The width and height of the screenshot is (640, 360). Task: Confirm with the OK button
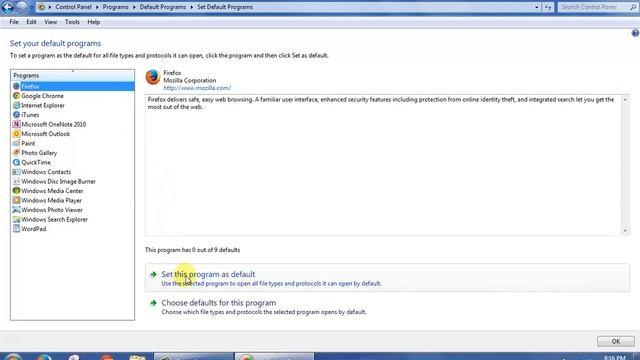[616, 341]
